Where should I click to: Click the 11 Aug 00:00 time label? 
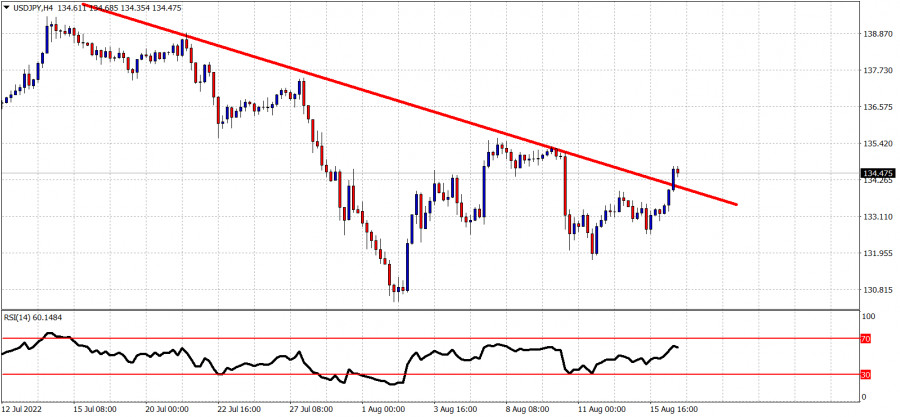600,410
